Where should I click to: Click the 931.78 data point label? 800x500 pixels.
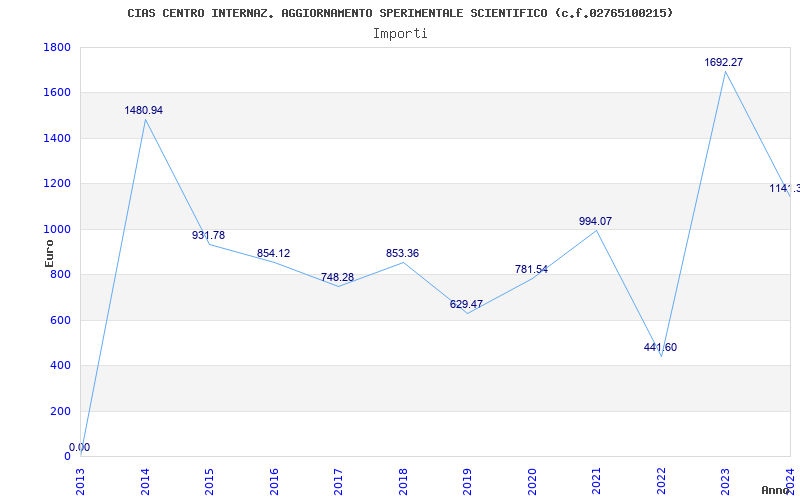208,235
